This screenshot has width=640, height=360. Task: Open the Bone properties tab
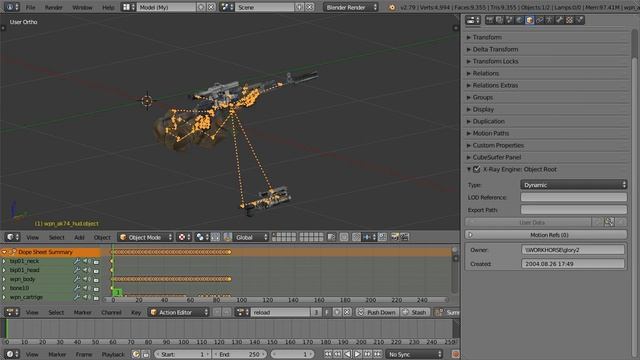tap(559, 20)
